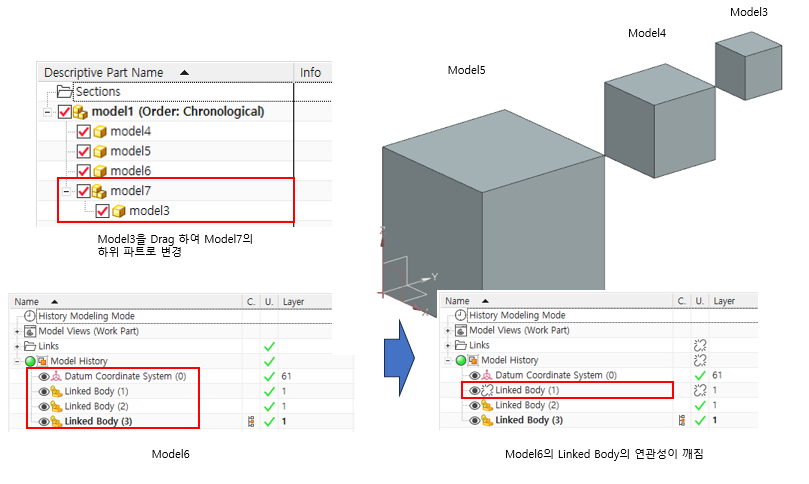Sort by Descriptive Part Name column header
The height and width of the screenshot is (484, 809).
(103, 72)
